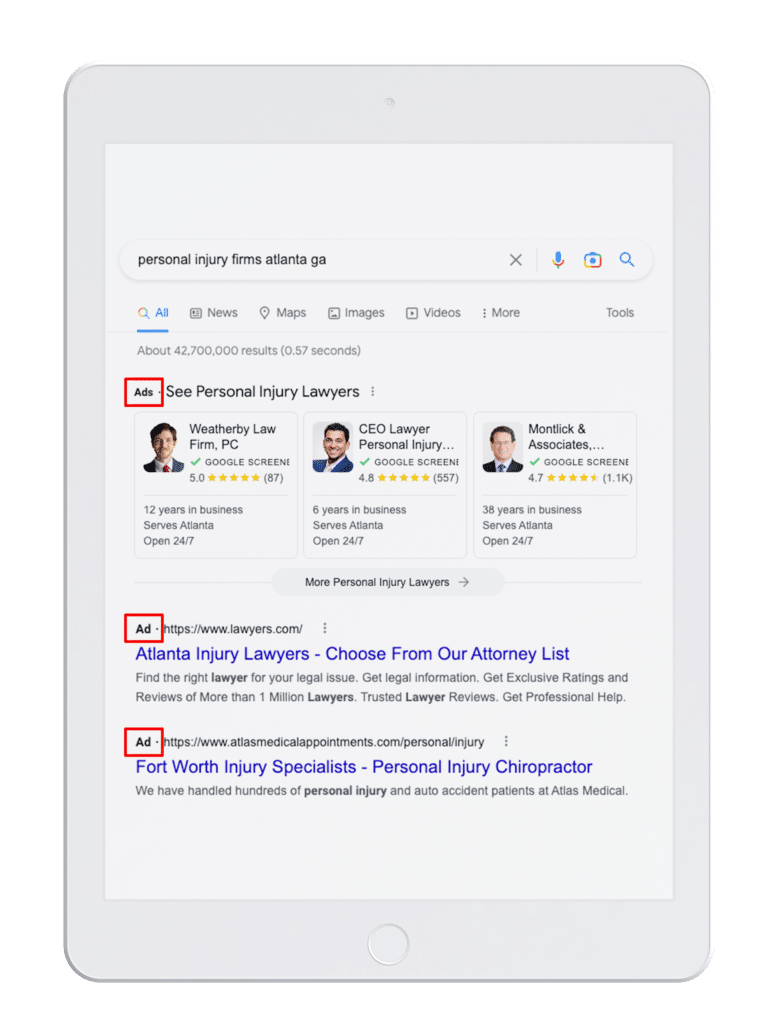Open Weatherby Law Firm, PC listing title
This screenshot has width=778, height=1024.
pyautogui.click(x=233, y=436)
